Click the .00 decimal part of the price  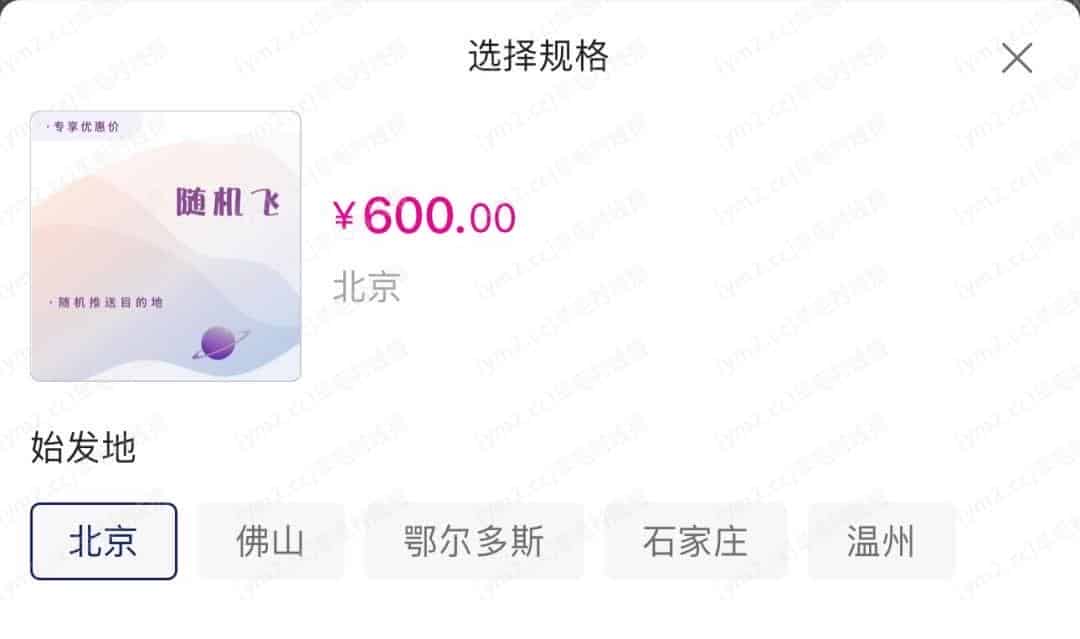coord(487,218)
